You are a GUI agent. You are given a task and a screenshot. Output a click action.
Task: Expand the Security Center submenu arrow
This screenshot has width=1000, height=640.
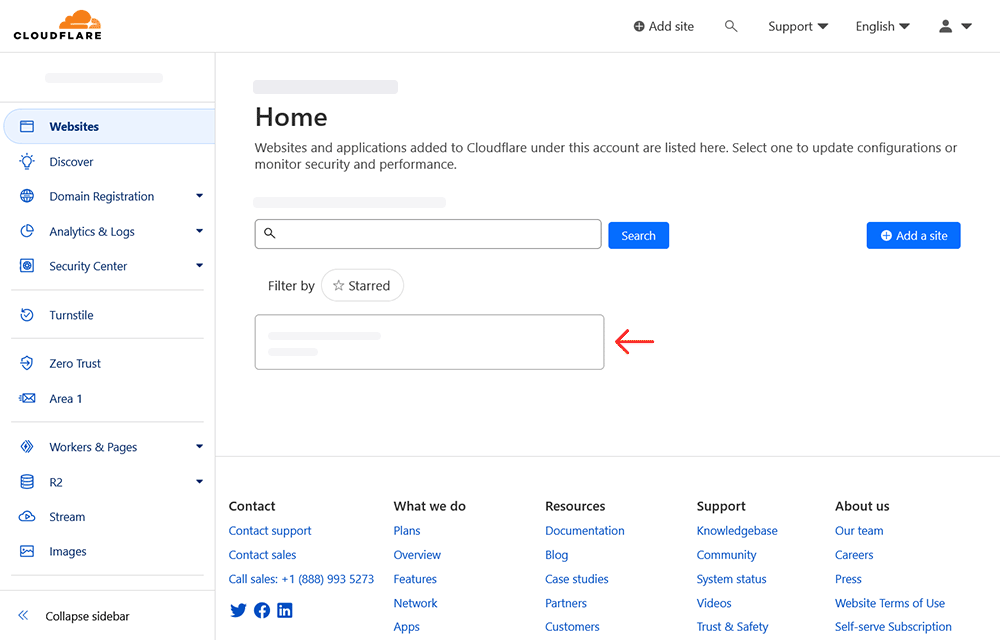200,265
